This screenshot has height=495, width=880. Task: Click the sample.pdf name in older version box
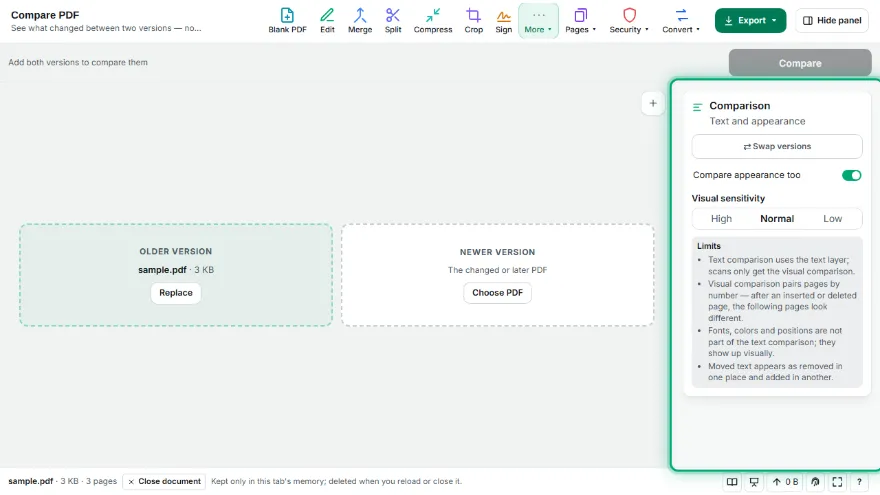pyautogui.click(x=162, y=270)
